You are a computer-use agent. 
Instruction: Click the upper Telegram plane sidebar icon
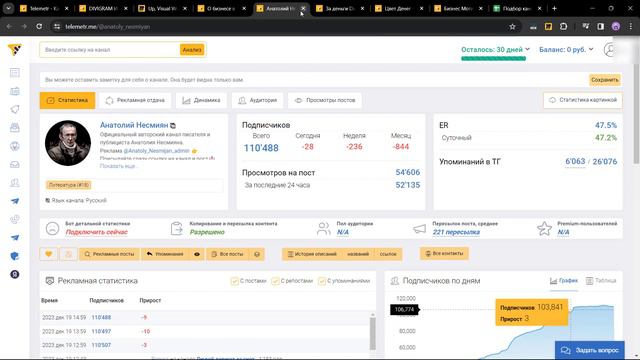(x=15, y=201)
